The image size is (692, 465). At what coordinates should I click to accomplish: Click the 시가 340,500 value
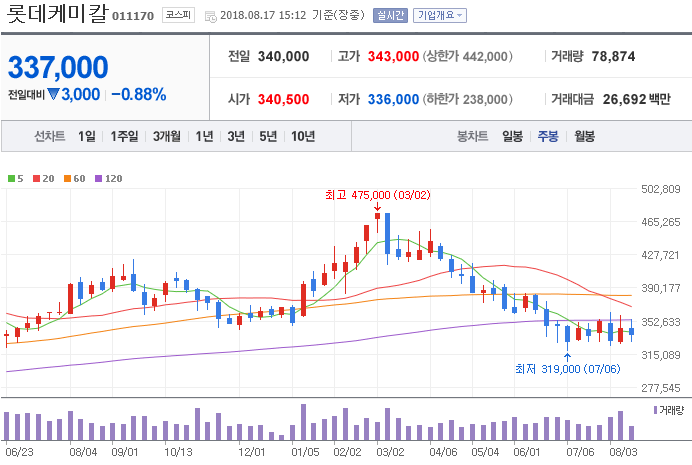pos(283,99)
